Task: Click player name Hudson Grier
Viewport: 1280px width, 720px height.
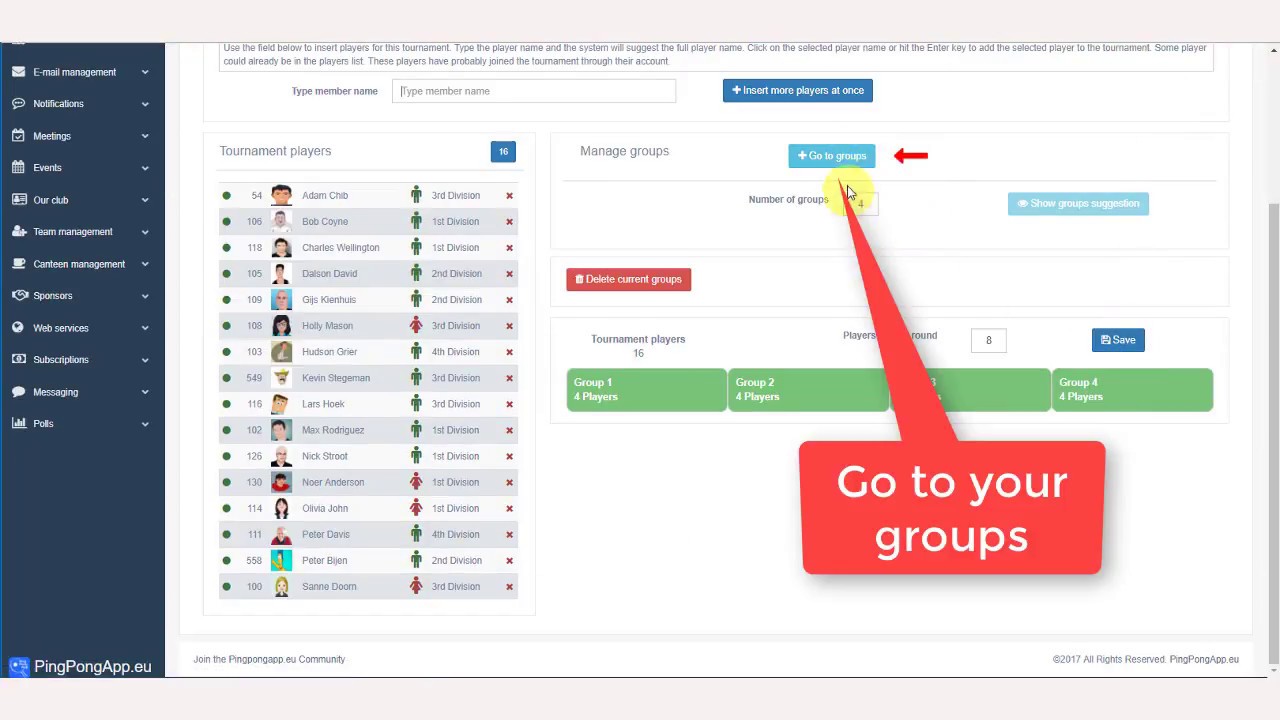Action: click(329, 352)
